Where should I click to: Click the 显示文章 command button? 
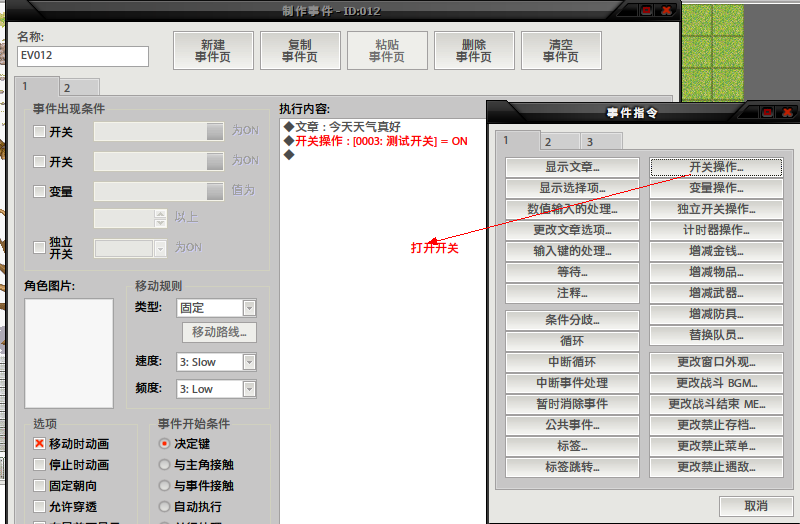pos(572,167)
